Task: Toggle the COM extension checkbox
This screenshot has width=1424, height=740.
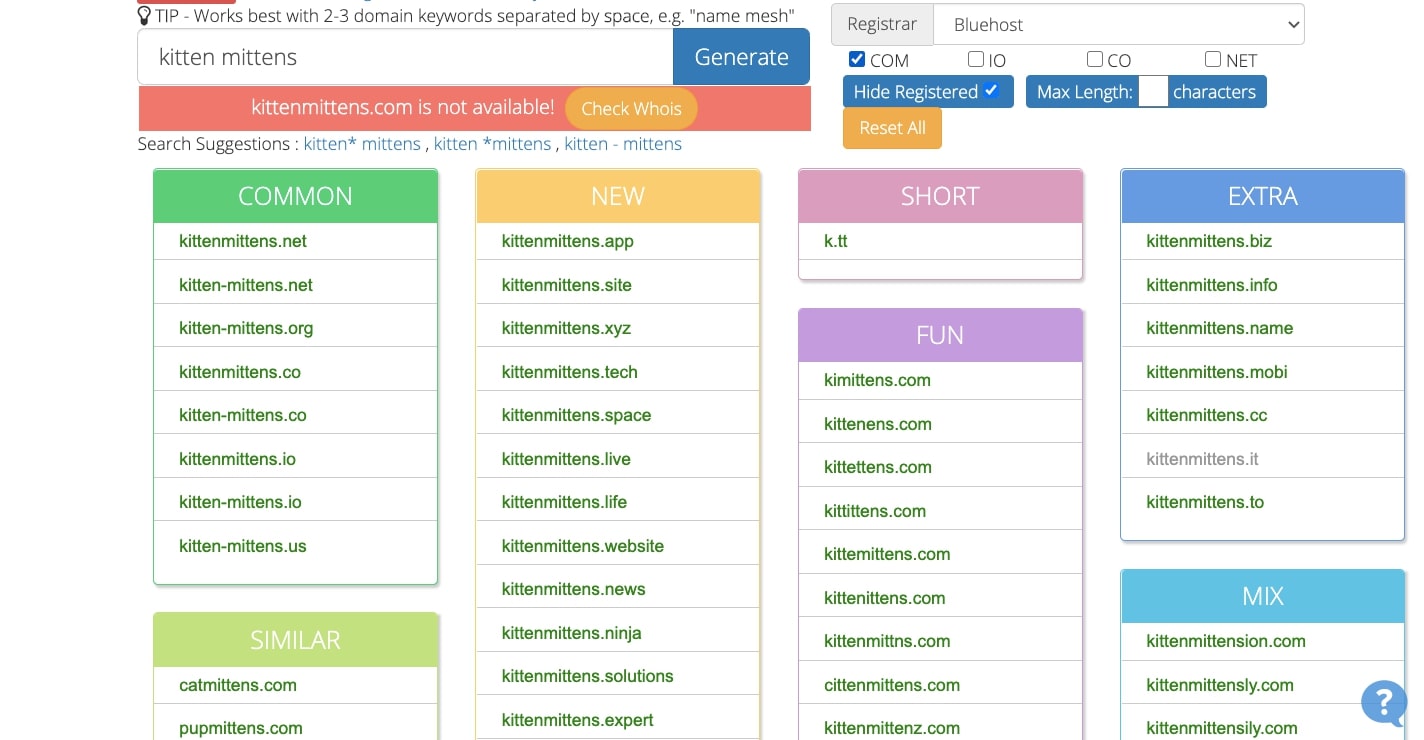Action: pyautogui.click(x=857, y=59)
